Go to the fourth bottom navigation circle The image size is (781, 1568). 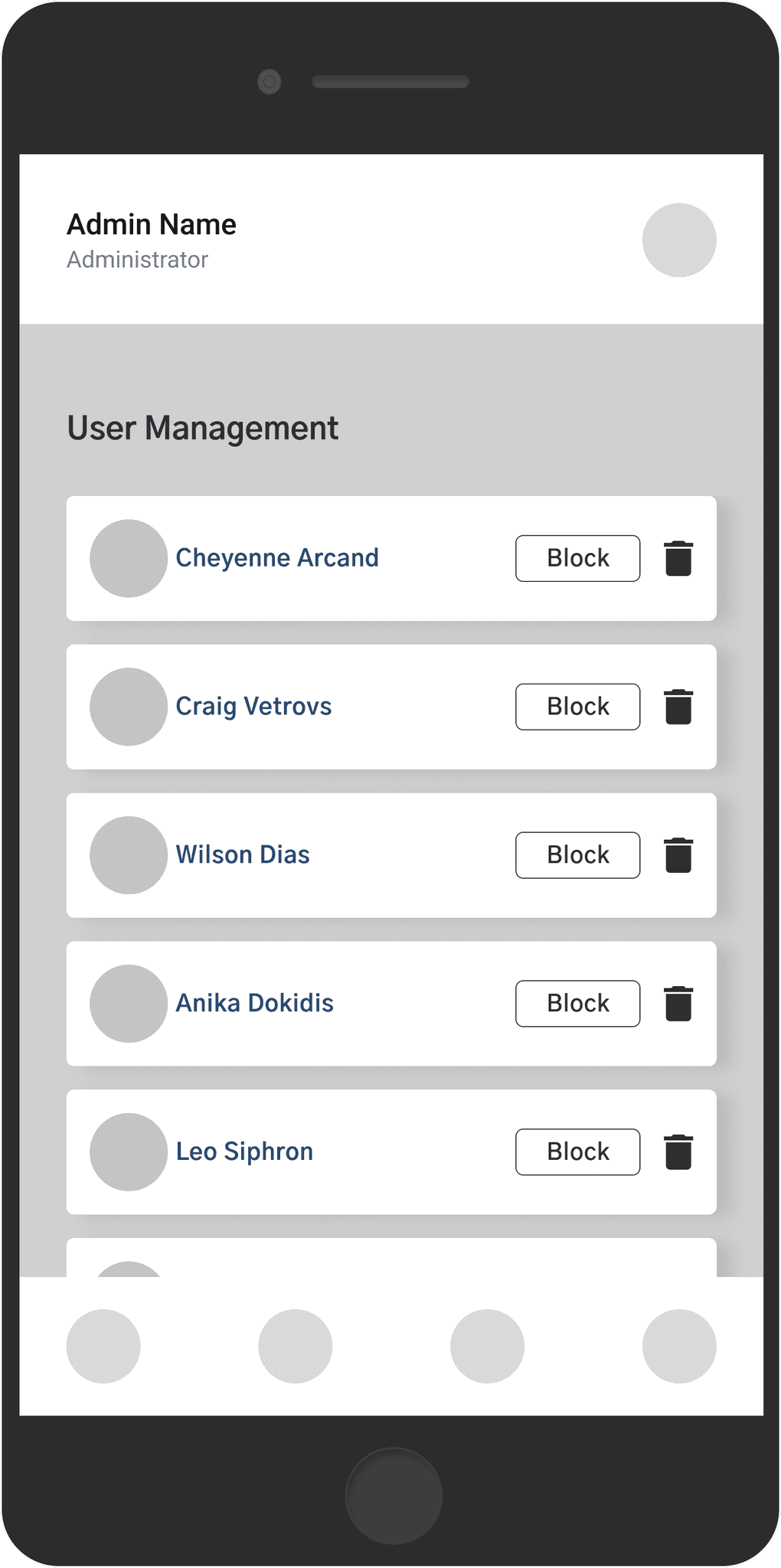coord(678,1346)
